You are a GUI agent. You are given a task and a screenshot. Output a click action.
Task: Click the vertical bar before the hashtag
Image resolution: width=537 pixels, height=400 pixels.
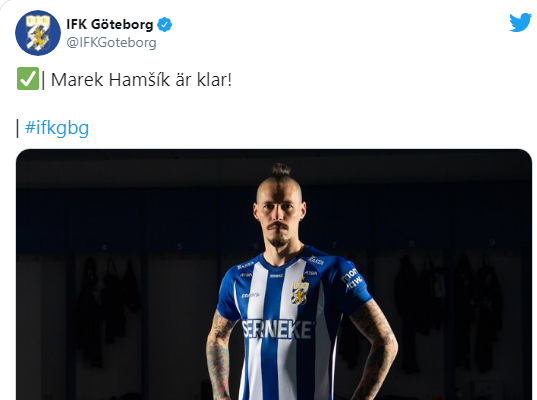click(x=18, y=128)
